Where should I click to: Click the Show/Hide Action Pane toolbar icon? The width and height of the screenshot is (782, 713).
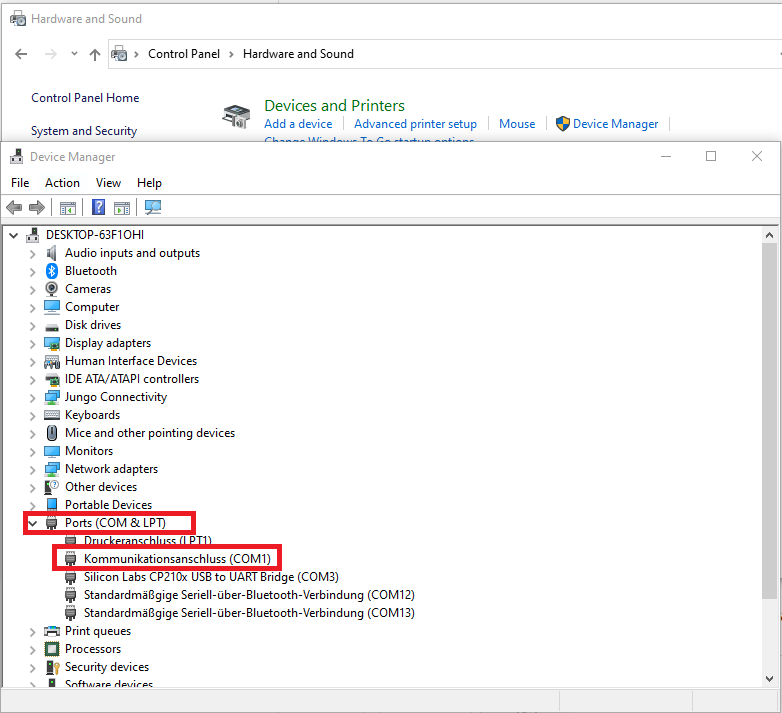coord(122,208)
